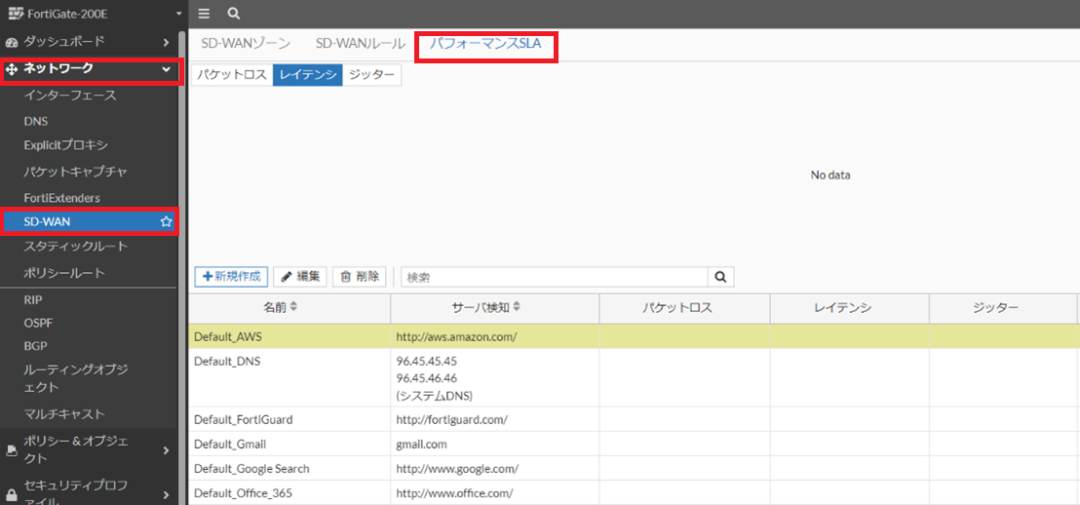
Task: Open BGP routing menu item
Action: pyautogui.click(x=35, y=346)
